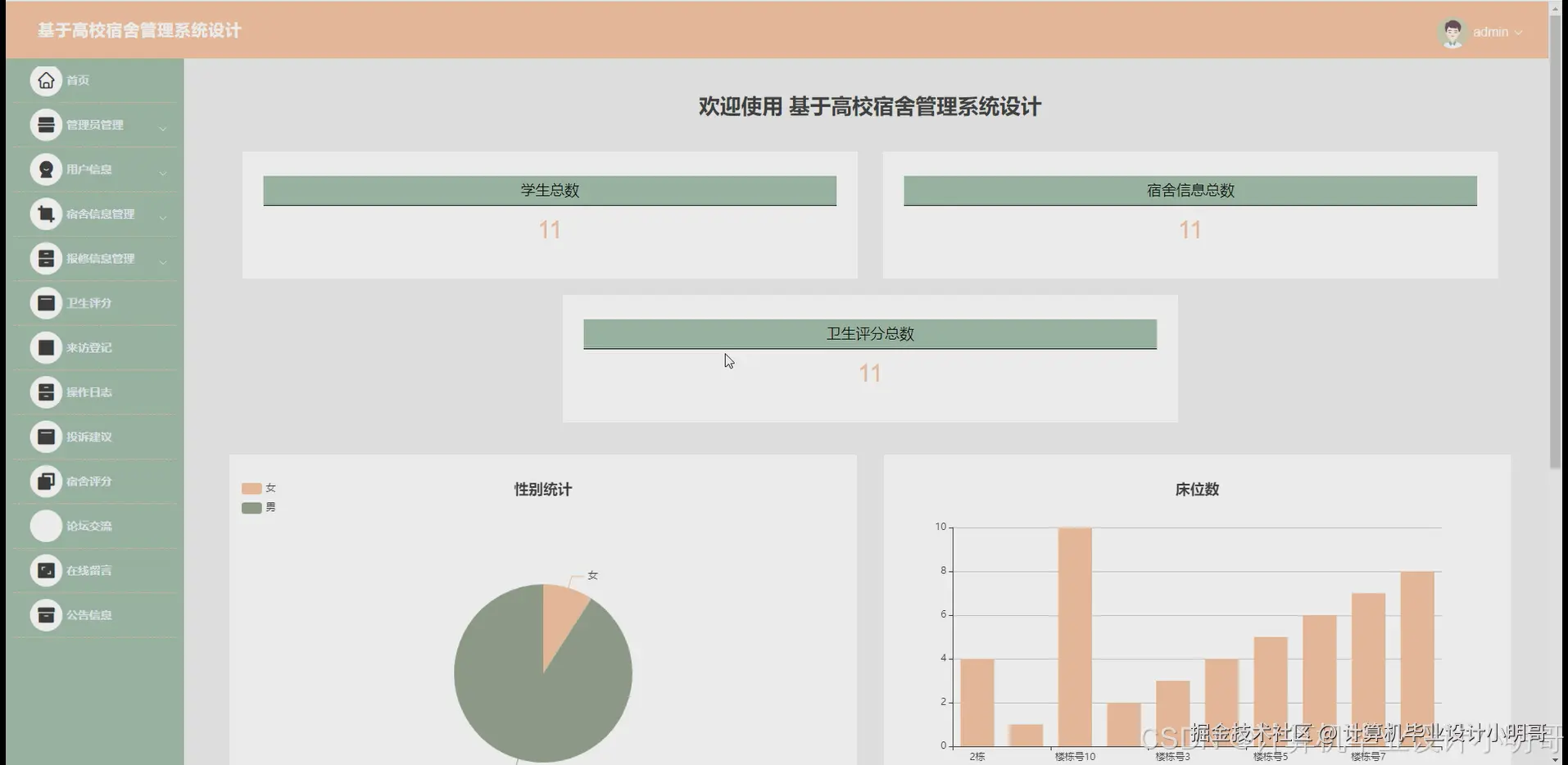This screenshot has height=765, width=1568.
Task: Toggle the 男 legend entry in 性别统计
Action: (x=259, y=508)
